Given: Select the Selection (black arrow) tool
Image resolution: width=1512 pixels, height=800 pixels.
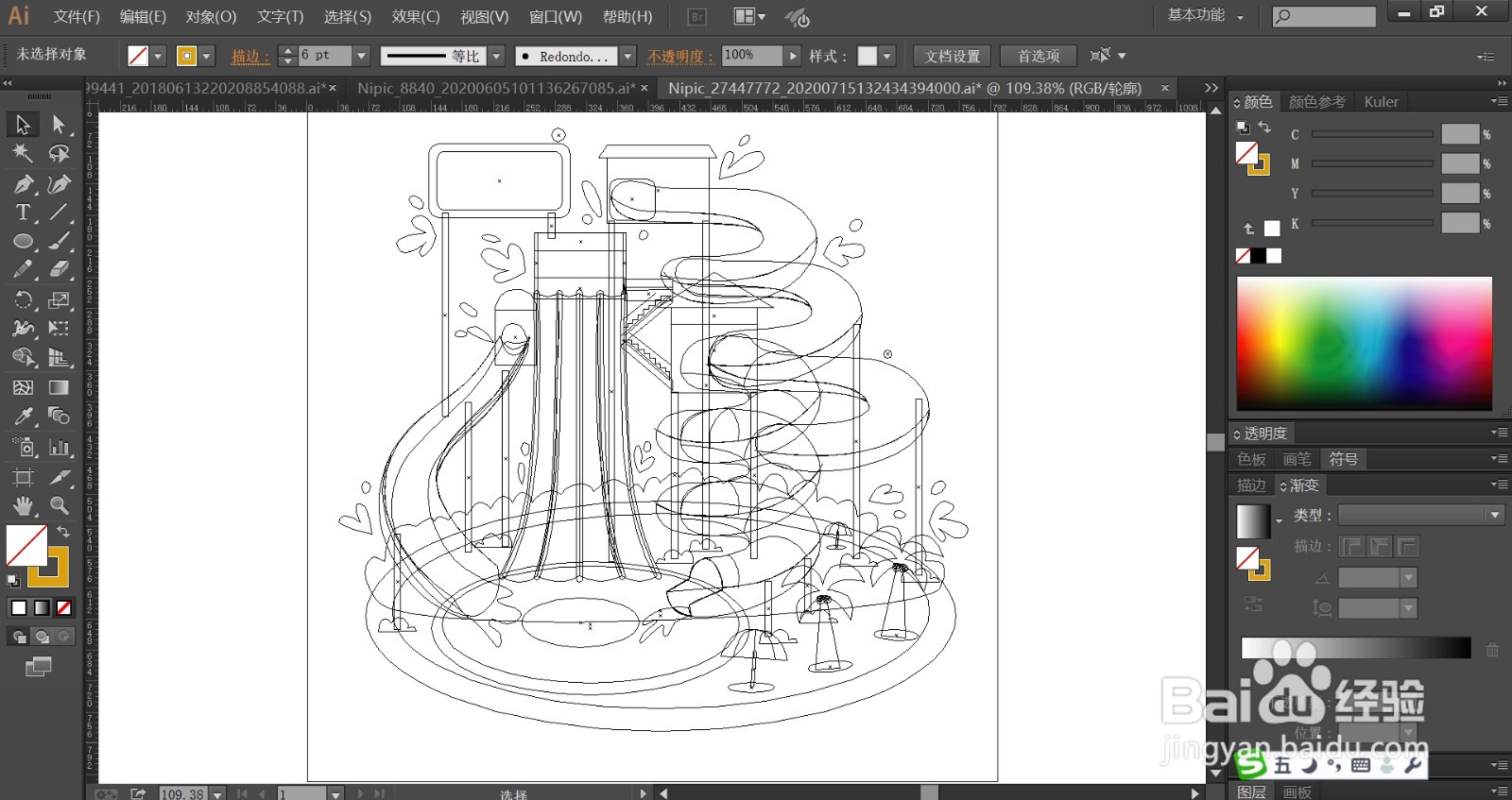Looking at the screenshot, I should pos(23,124).
